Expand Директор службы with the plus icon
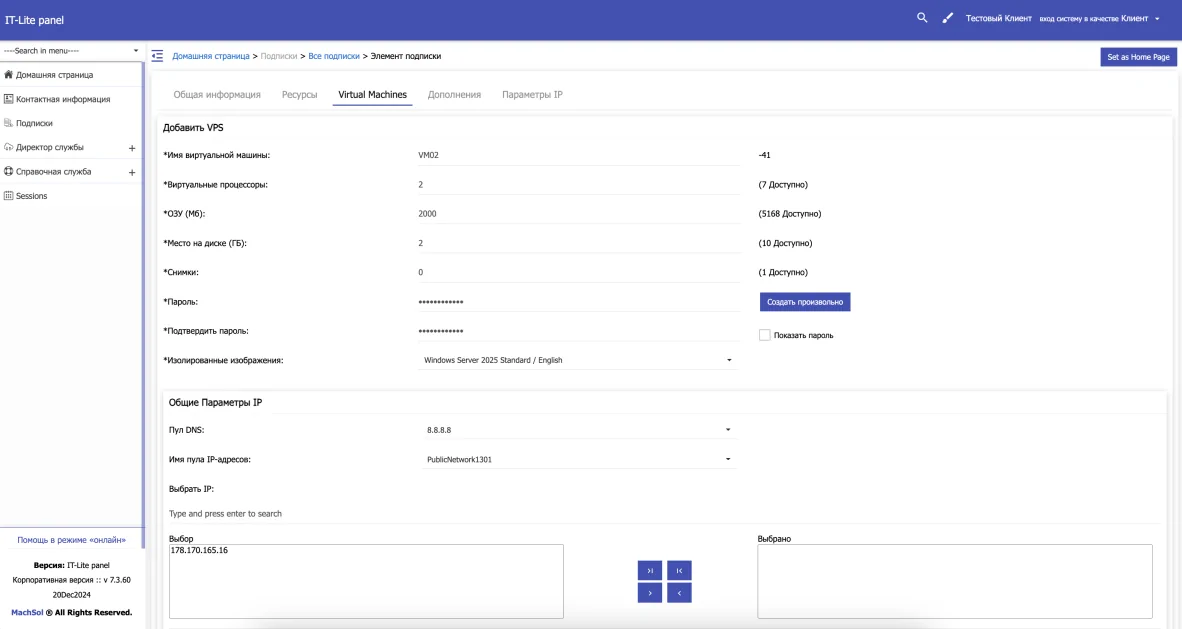 (x=132, y=148)
